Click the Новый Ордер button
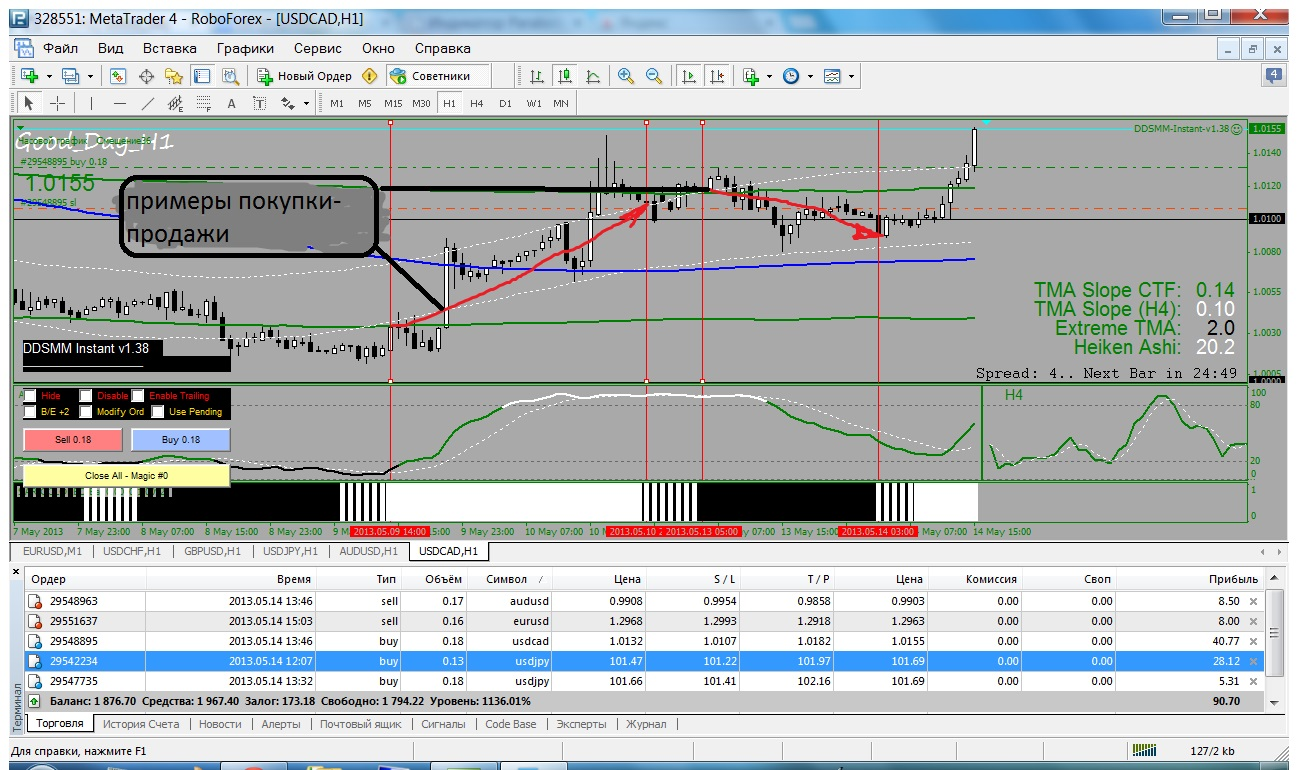 pyautogui.click(x=304, y=76)
